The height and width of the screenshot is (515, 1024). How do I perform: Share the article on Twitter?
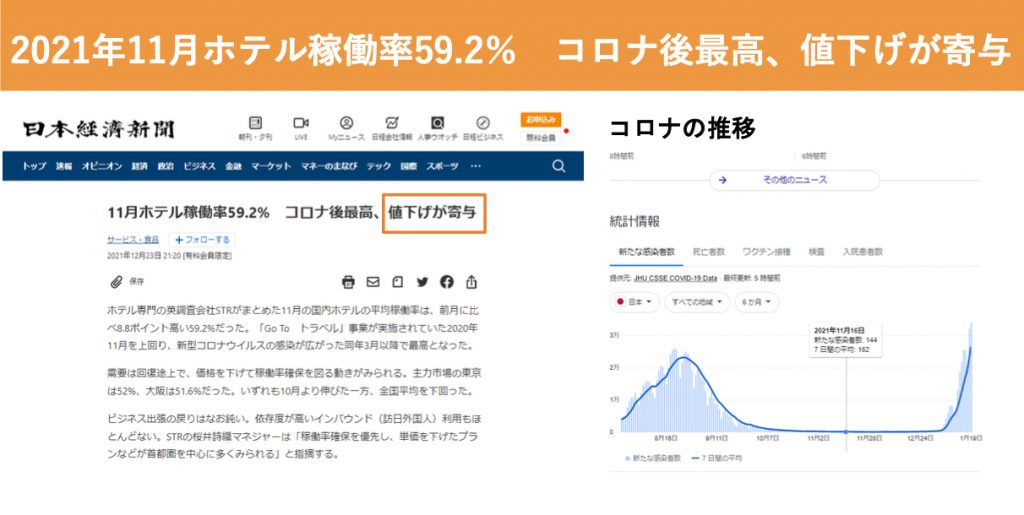pos(422,282)
